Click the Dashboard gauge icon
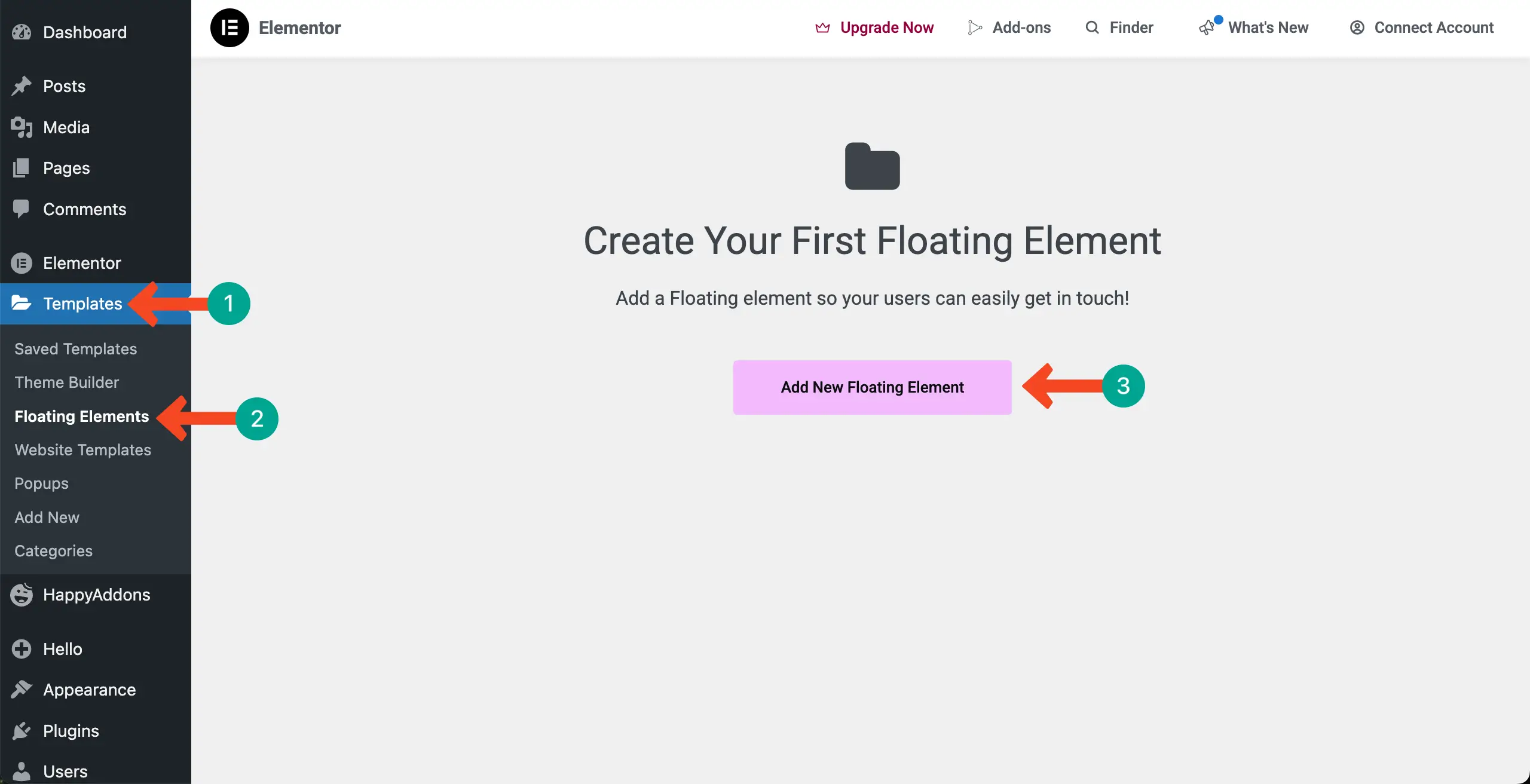1530x784 pixels. [x=22, y=32]
